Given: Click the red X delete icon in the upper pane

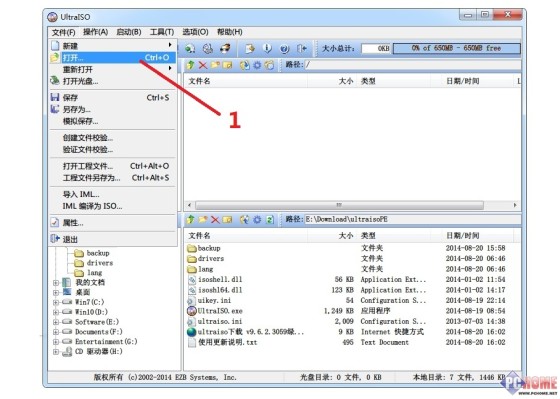Looking at the screenshot, I should coord(203,65).
